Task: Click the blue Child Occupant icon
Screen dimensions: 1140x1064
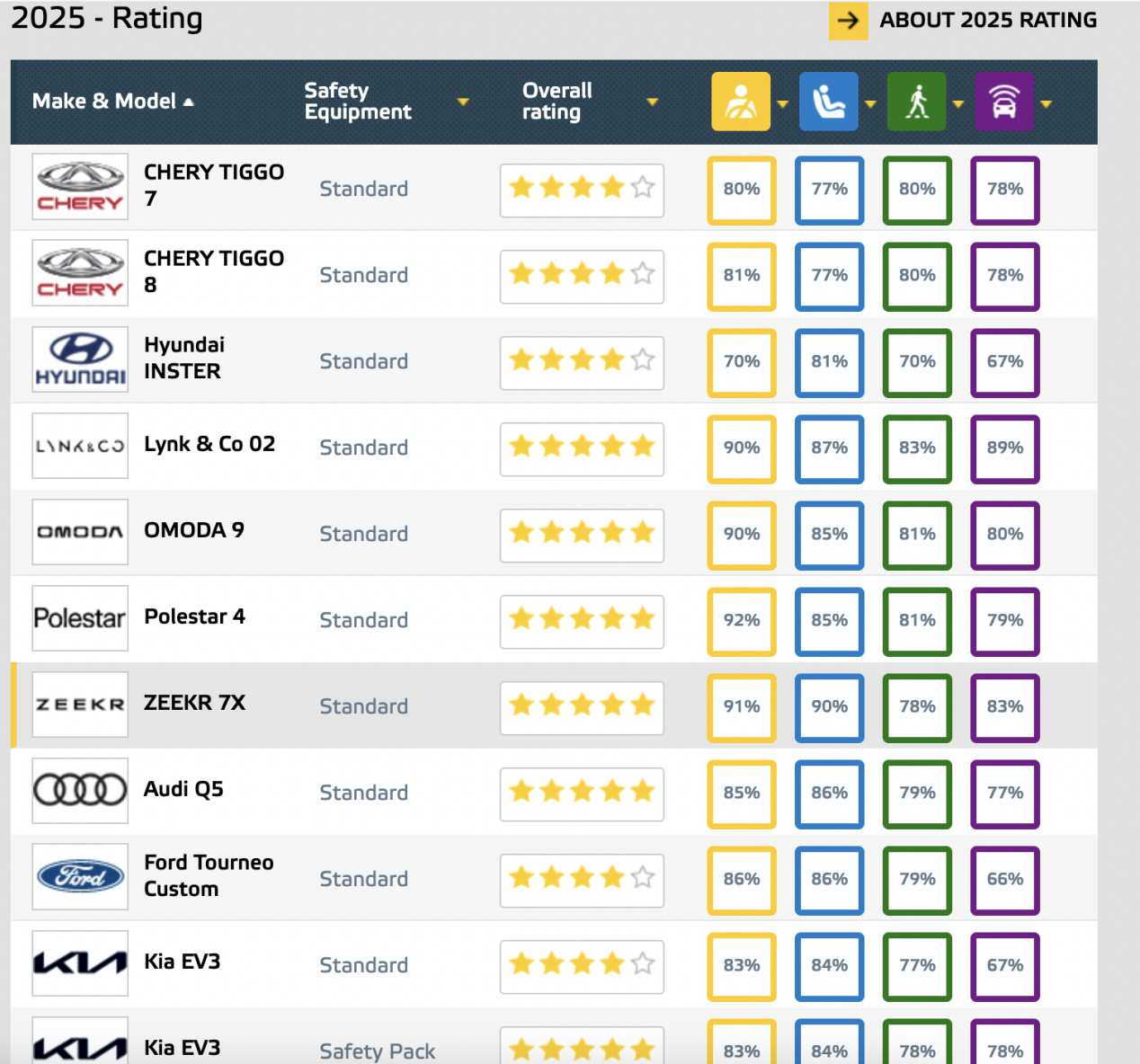Action: [828, 102]
